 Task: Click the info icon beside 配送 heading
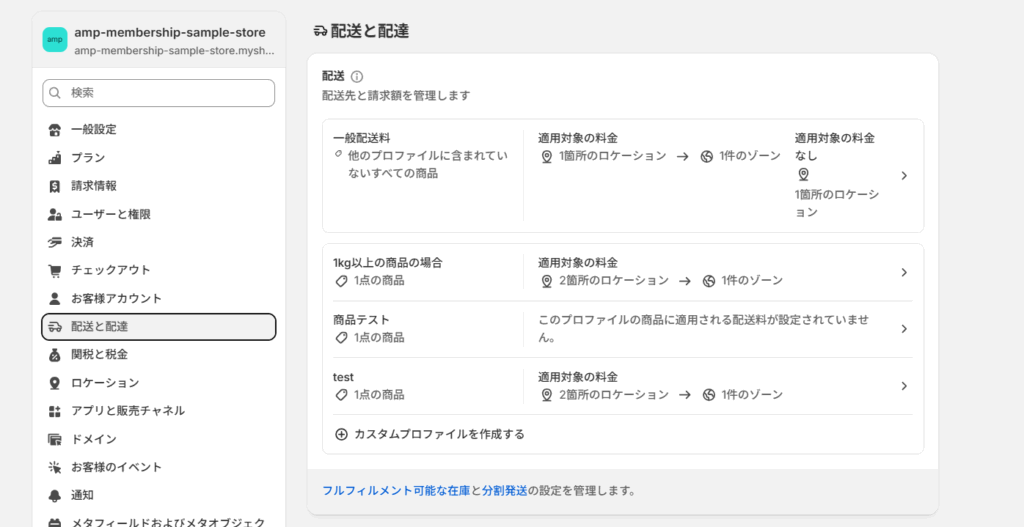tap(357, 76)
